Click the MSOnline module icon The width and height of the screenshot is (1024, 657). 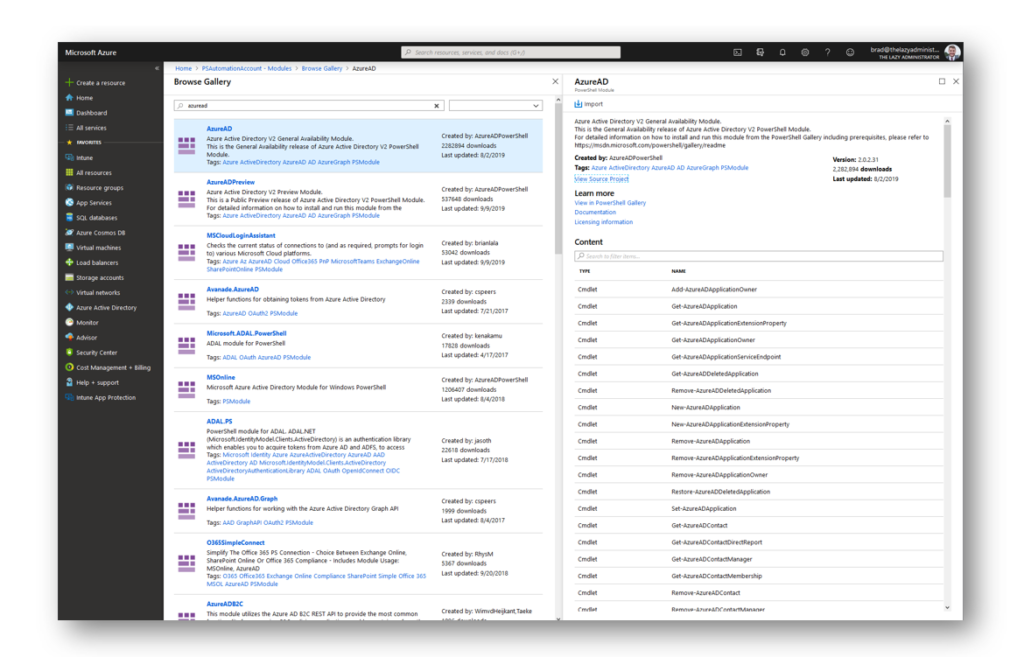click(187, 389)
